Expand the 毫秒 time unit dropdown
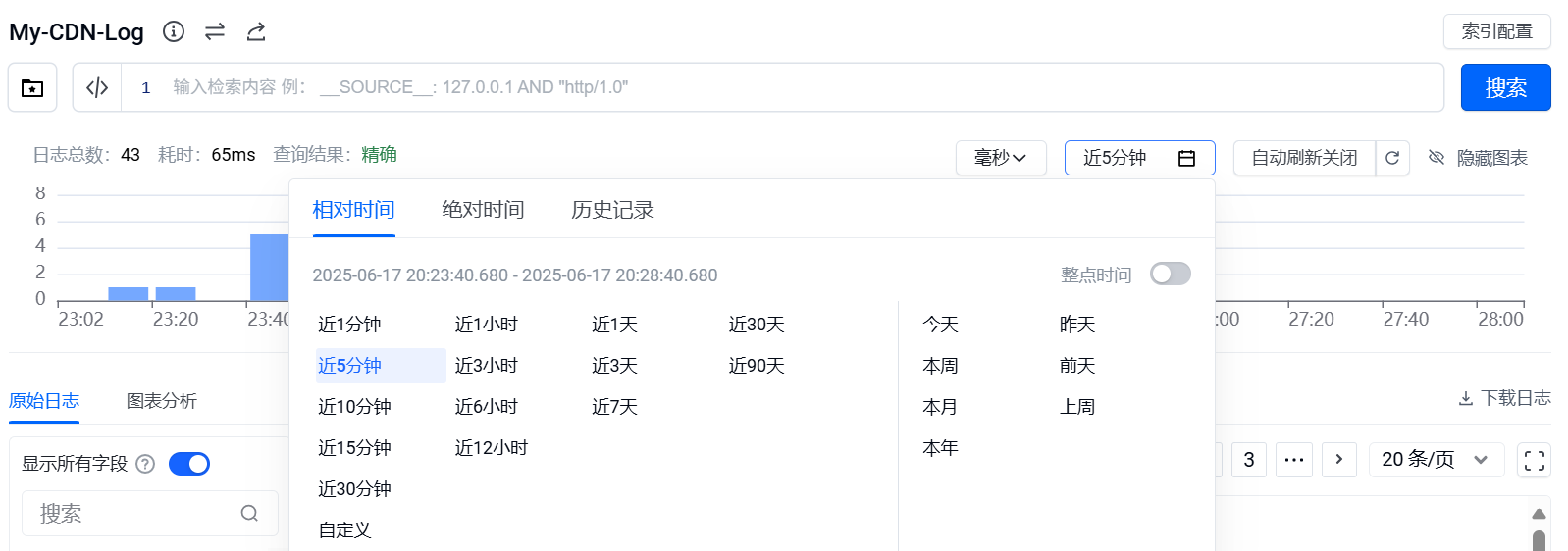Image resolution: width=1568 pixels, height=551 pixels. (x=1000, y=158)
